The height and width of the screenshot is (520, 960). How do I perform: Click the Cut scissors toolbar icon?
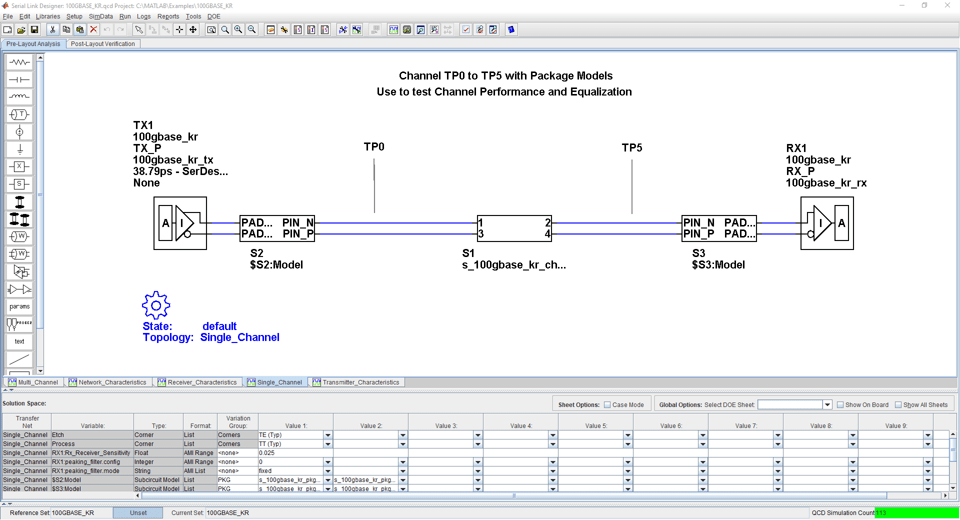(x=52, y=30)
